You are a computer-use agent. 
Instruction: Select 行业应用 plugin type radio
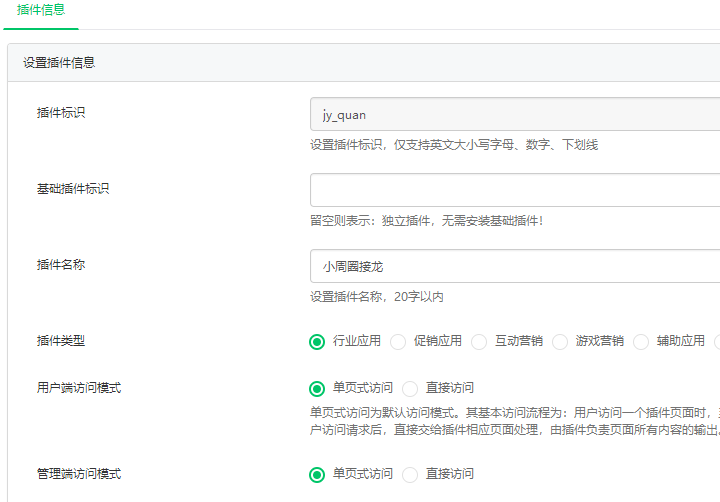pos(318,341)
